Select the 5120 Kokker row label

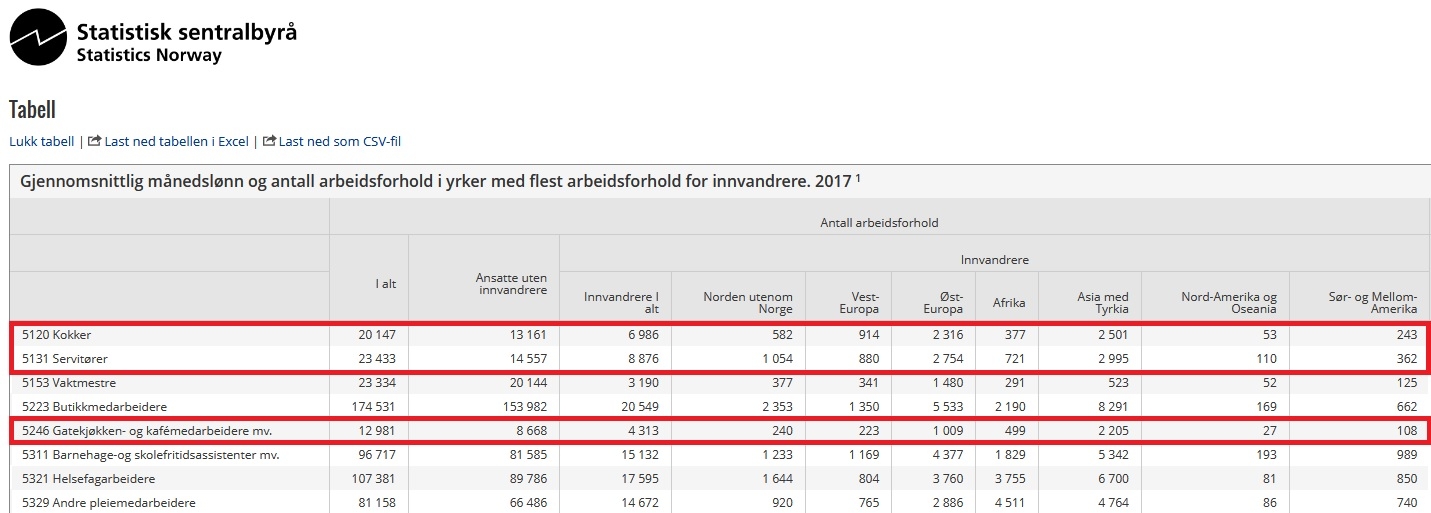pos(57,335)
